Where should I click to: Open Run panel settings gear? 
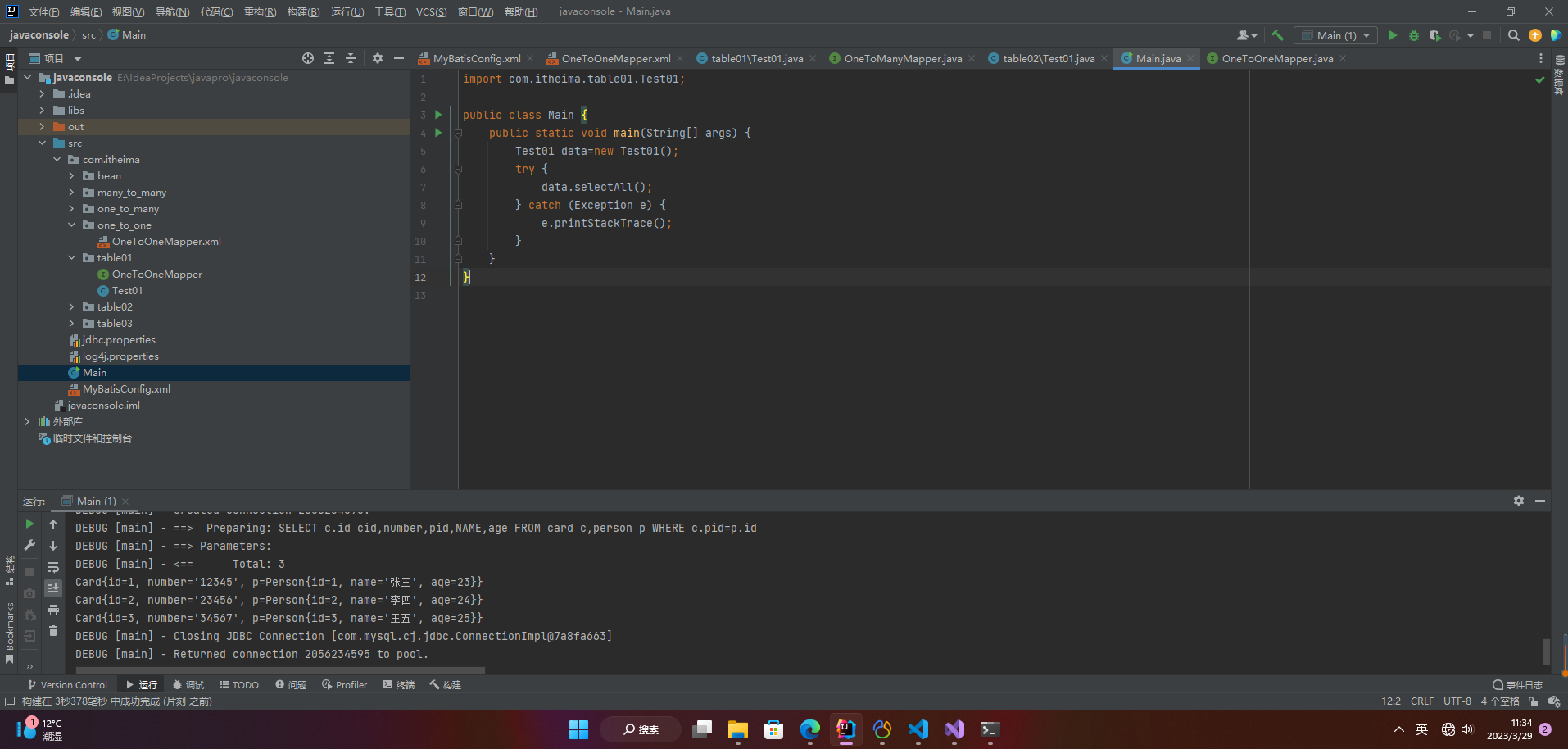coord(1519,501)
